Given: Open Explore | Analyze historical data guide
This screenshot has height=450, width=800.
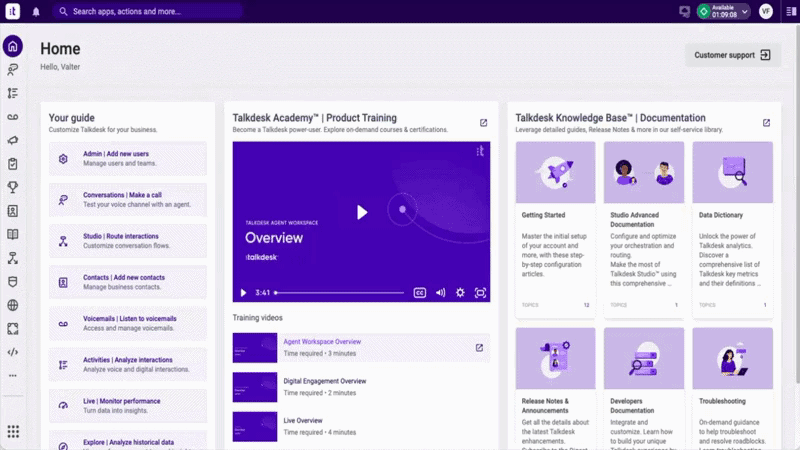Looking at the screenshot, I should tap(128, 440).
